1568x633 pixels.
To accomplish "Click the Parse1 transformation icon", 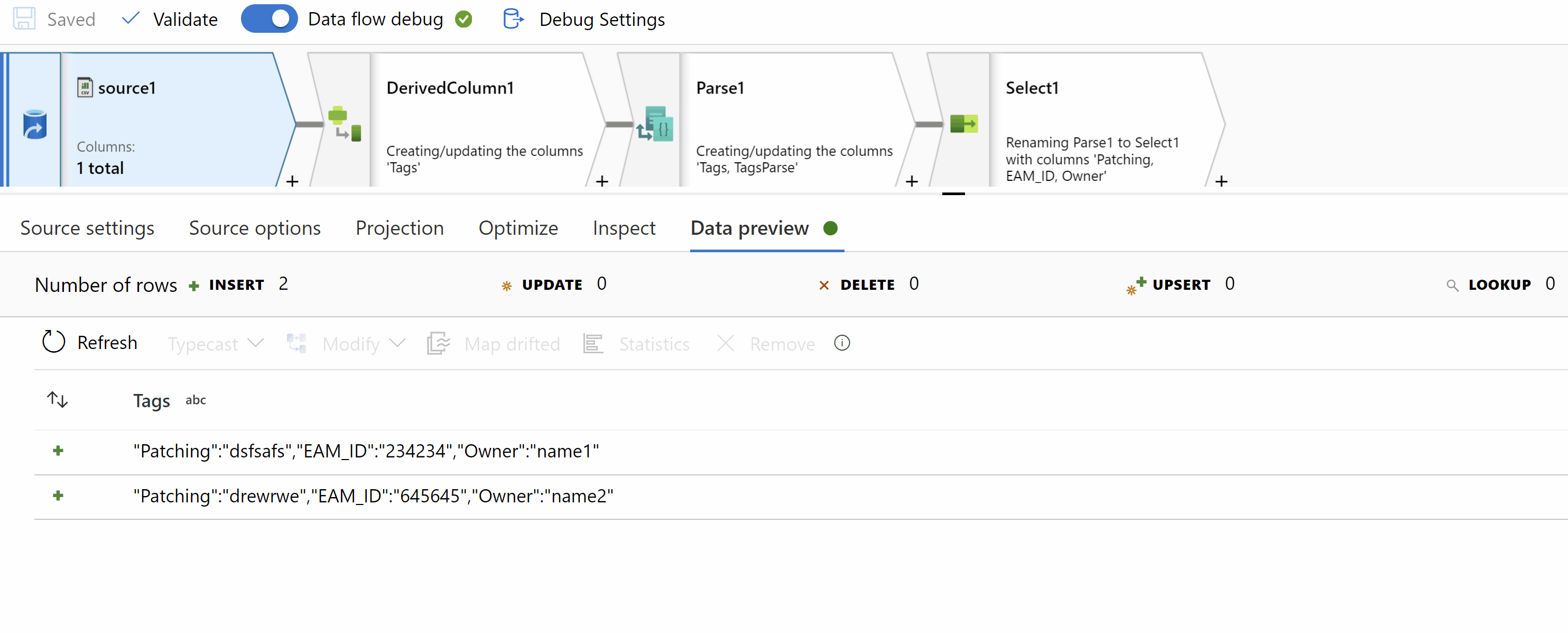I will click(655, 124).
